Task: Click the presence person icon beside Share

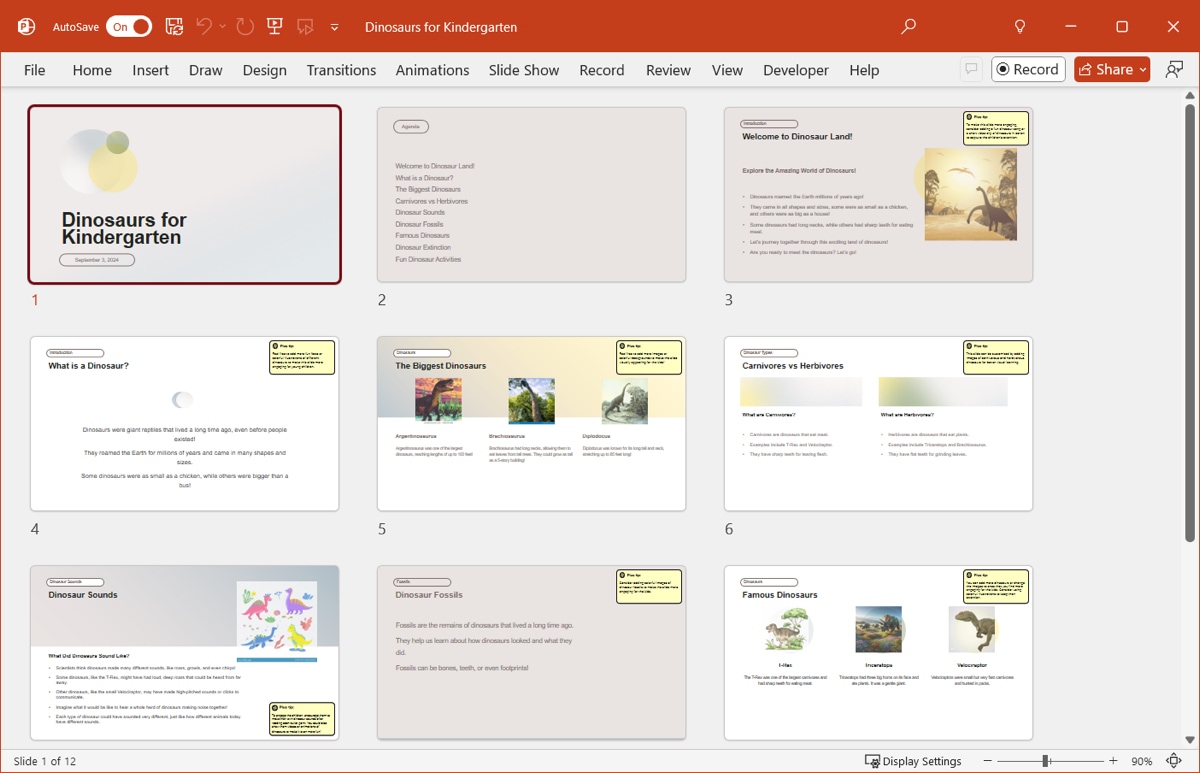Action: [x=1174, y=69]
